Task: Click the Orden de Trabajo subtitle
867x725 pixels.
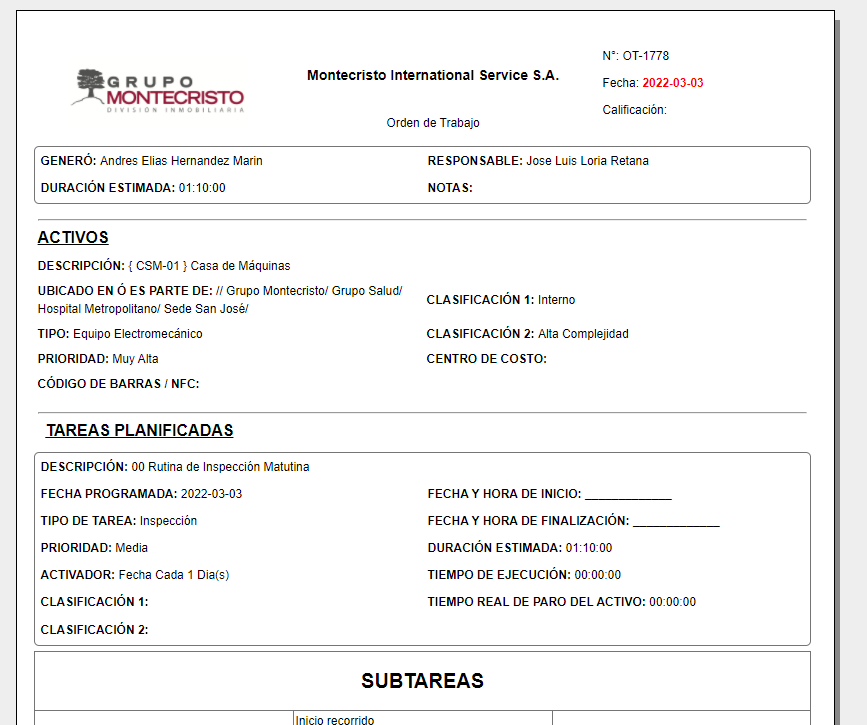Action: pyautogui.click(x=432, y=123)
